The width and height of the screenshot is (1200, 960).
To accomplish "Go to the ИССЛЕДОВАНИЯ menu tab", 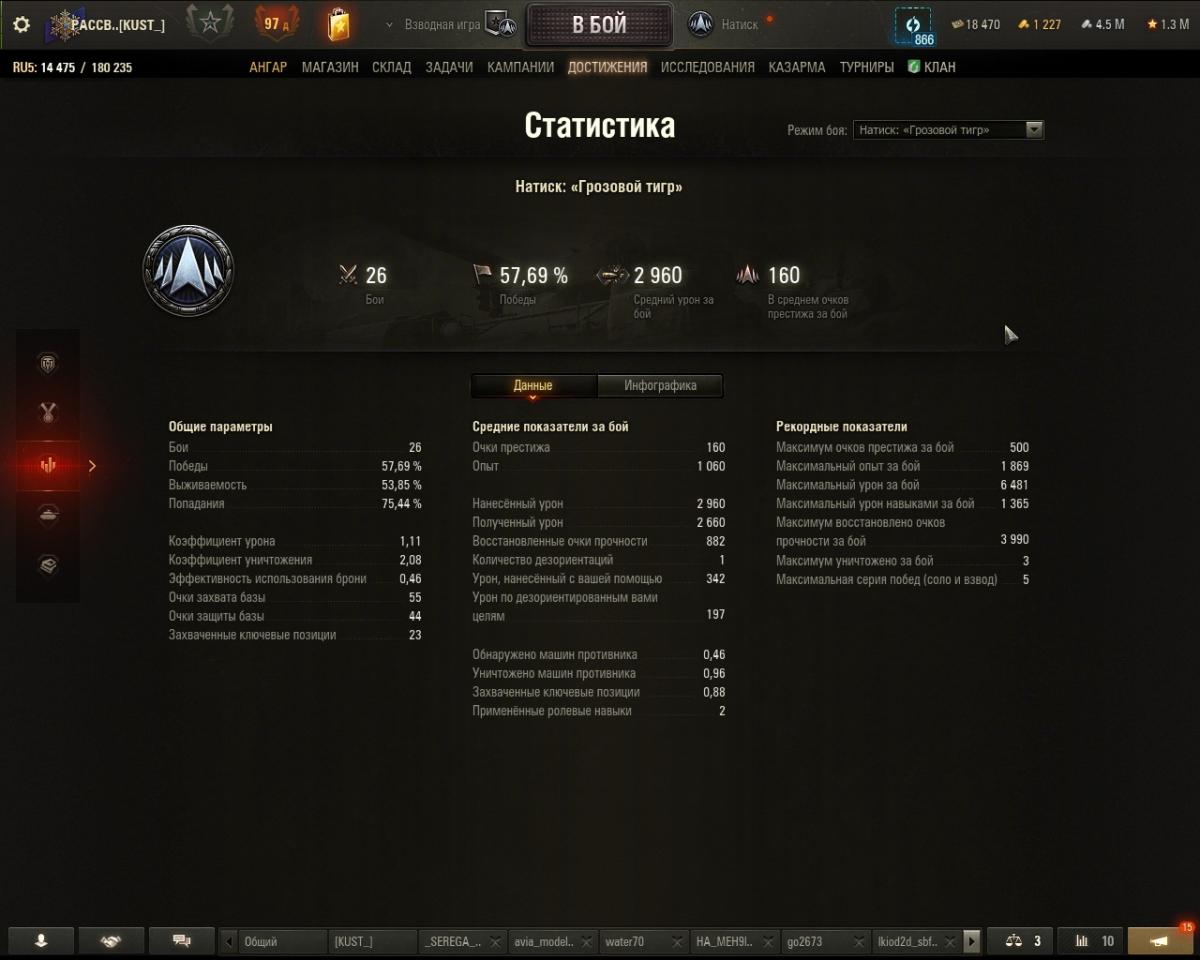I will [x=708, y=67].
